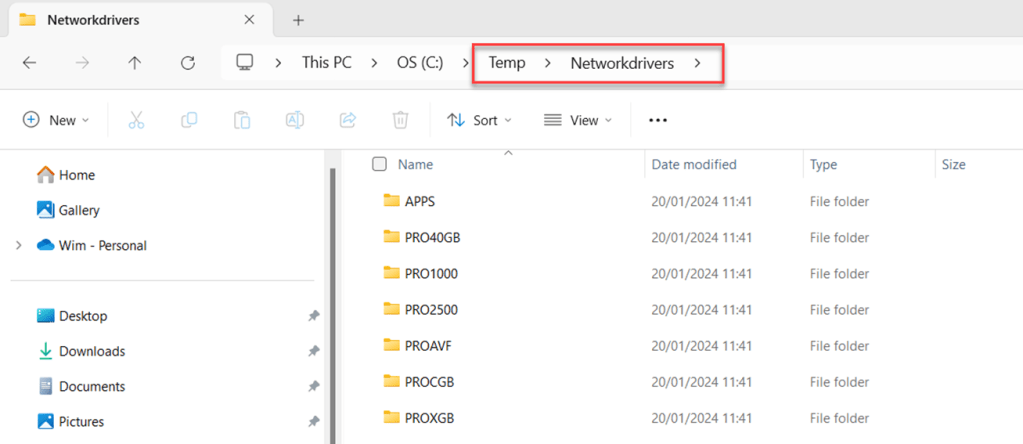Click the Paste clipboard icon
The height and width of the screenshot is (444, 1023).
pyautogui.click(x=242, y=120)
